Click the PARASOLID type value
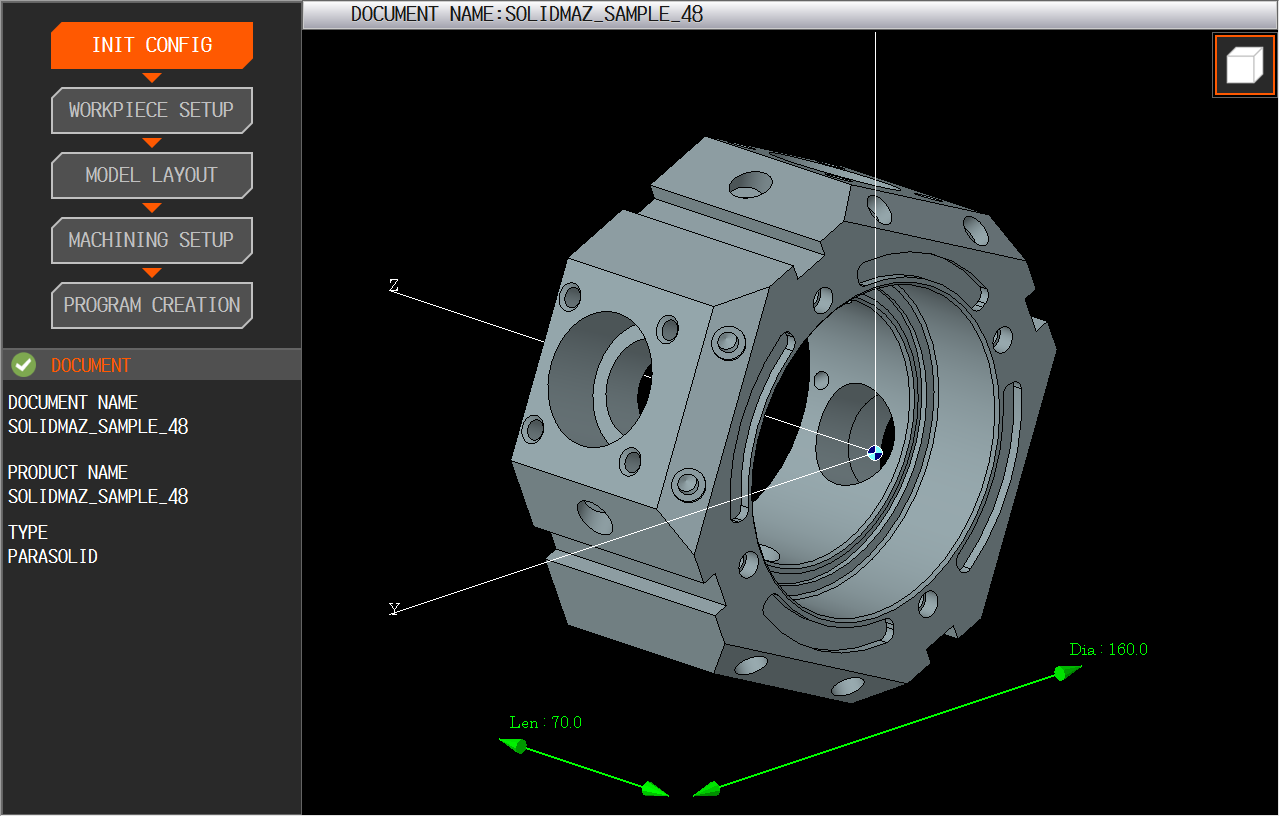 53,557
